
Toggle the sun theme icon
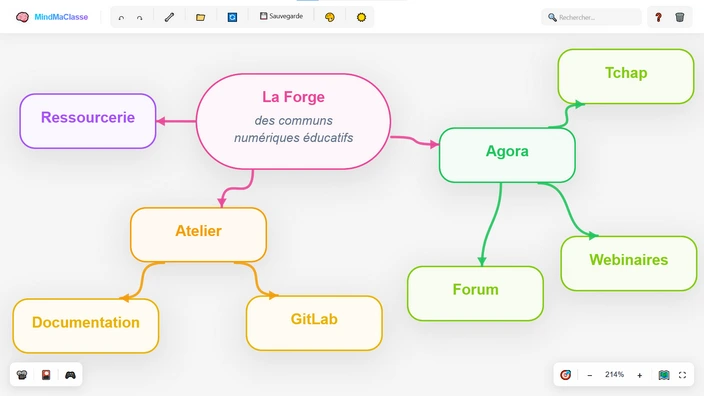coord(361,17)
